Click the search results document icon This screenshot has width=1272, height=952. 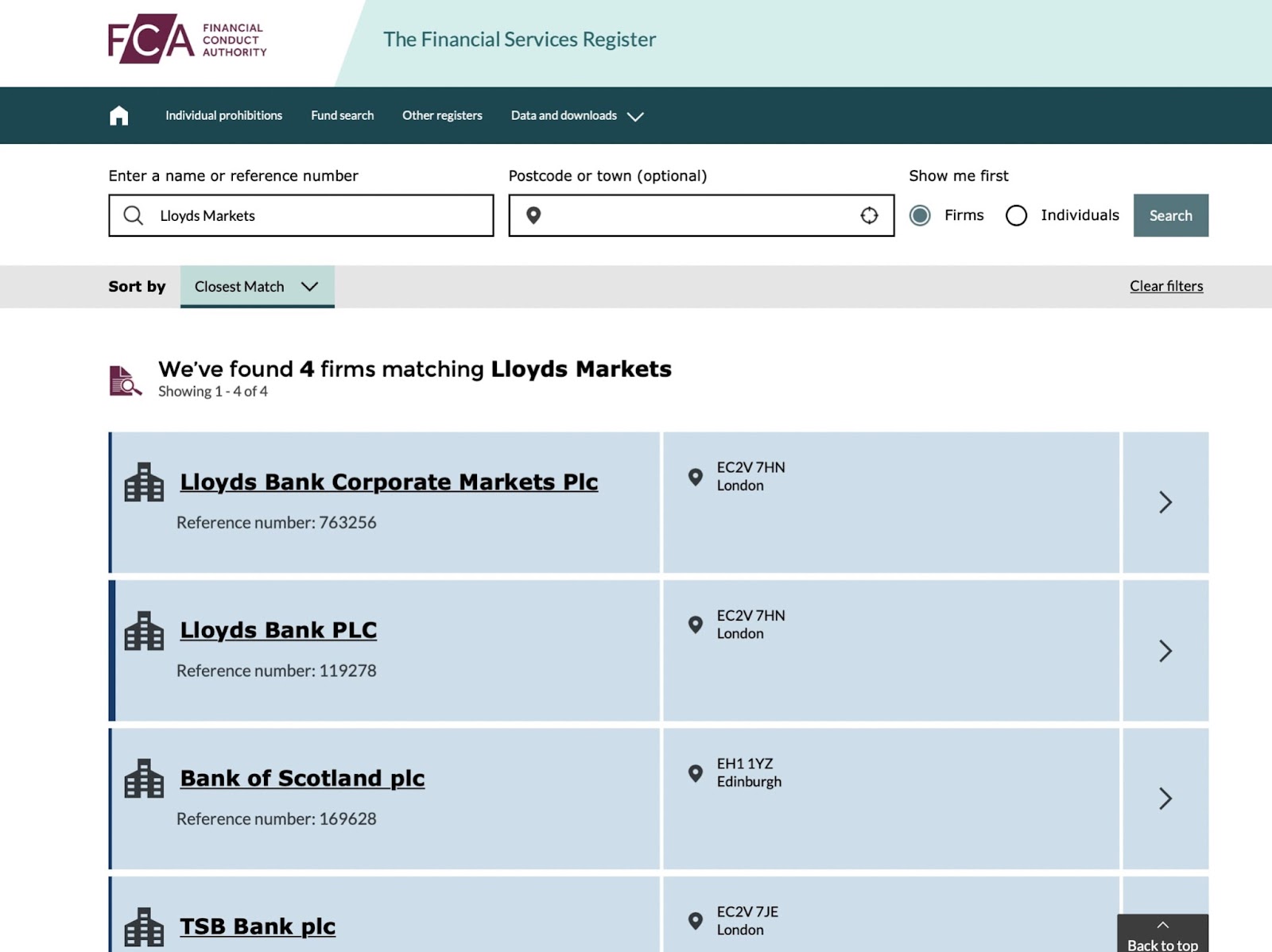[126, 381]
